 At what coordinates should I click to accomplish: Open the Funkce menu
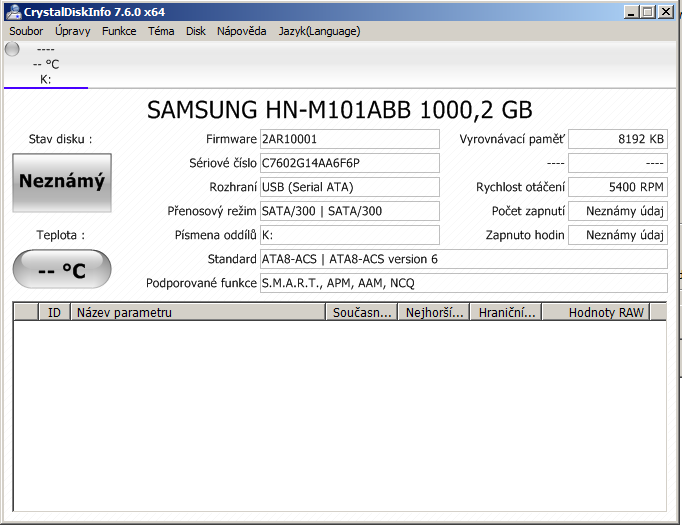[119, 31]
